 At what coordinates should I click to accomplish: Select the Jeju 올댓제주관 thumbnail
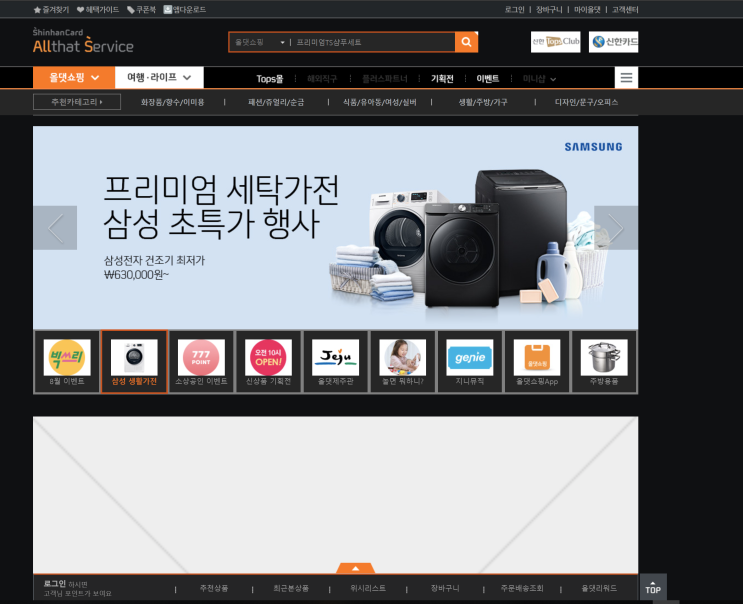[335, 362]
